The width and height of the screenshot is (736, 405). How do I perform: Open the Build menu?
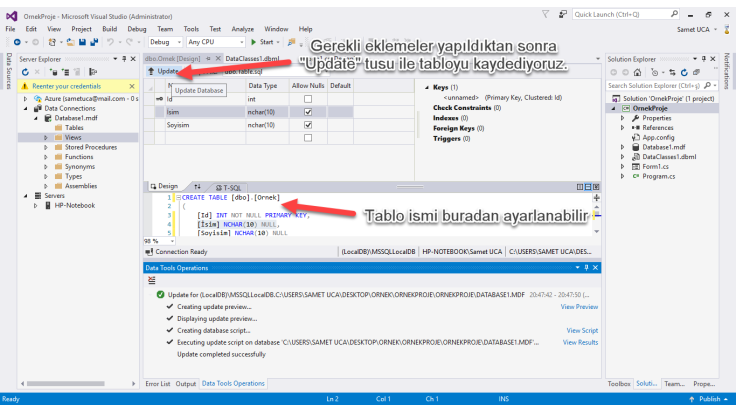click(109, 29)
